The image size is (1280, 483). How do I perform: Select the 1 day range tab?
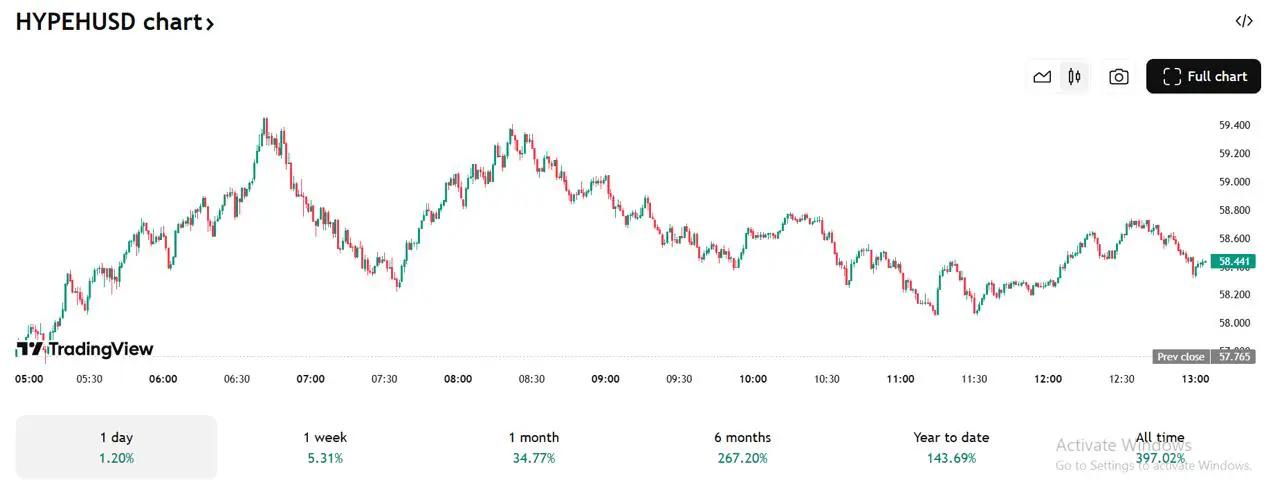pos(116,447)
